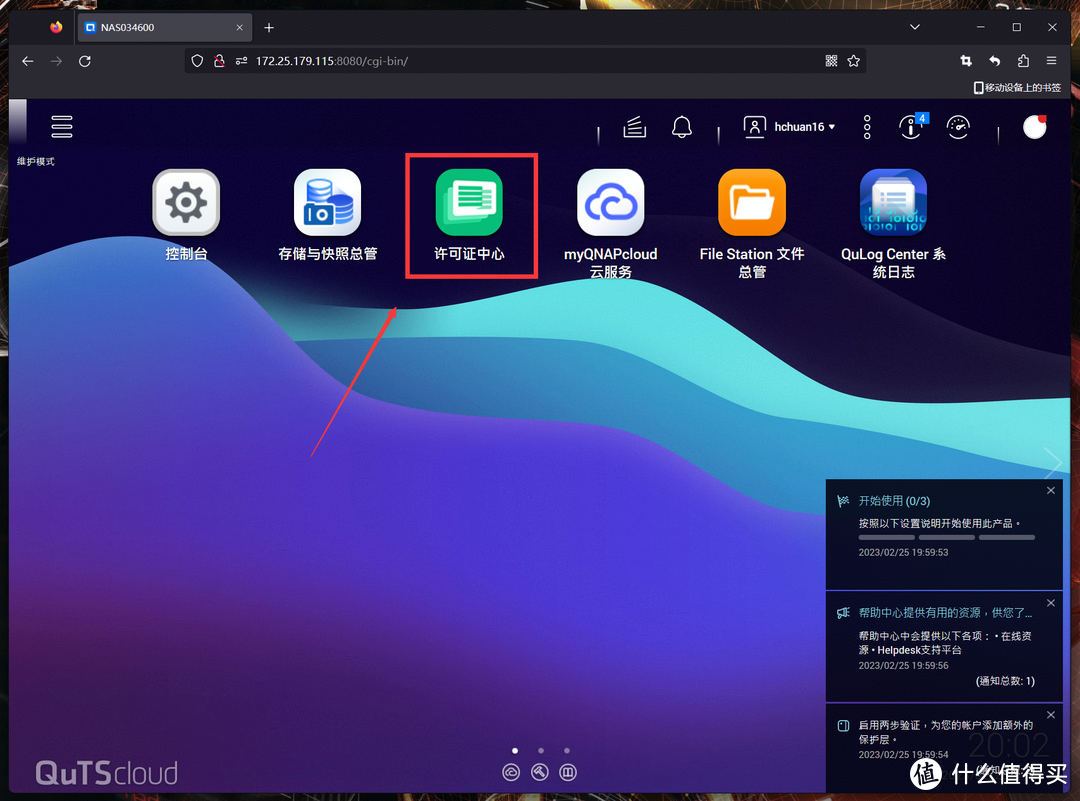The width and height of the screenshot is (1080, 801).
Task: Open the main hamburger menu in QuTS
Action: click(62, 126)
